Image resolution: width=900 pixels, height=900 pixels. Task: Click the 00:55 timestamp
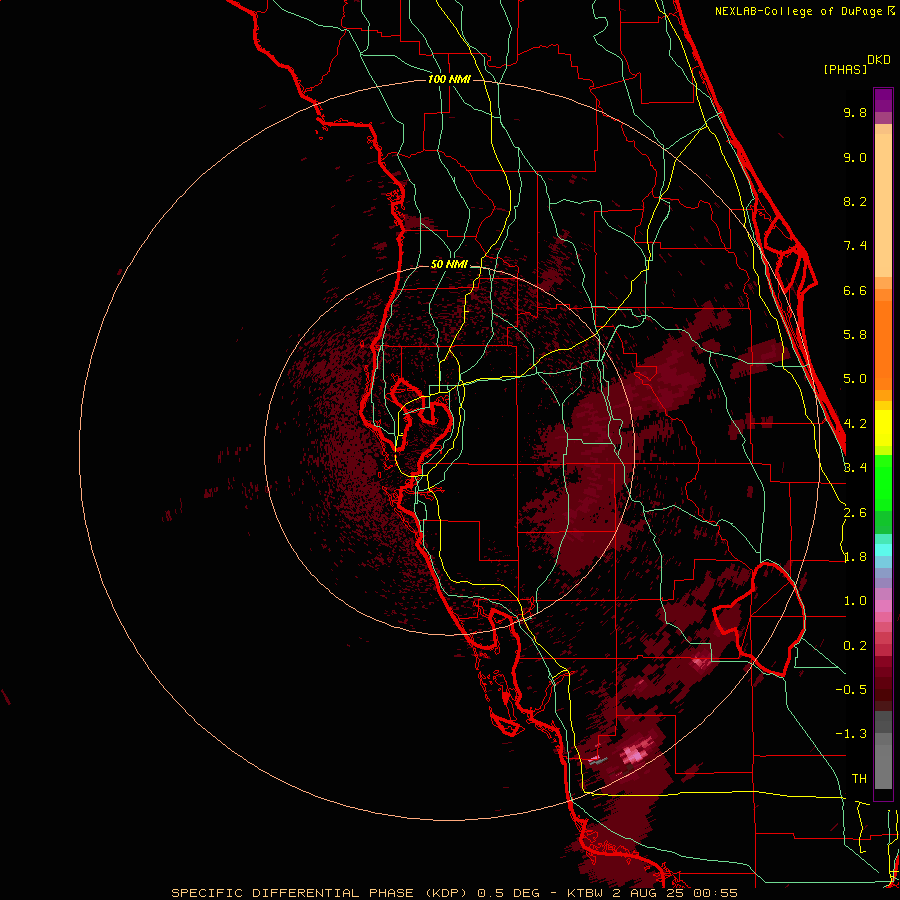coord(715,893)
